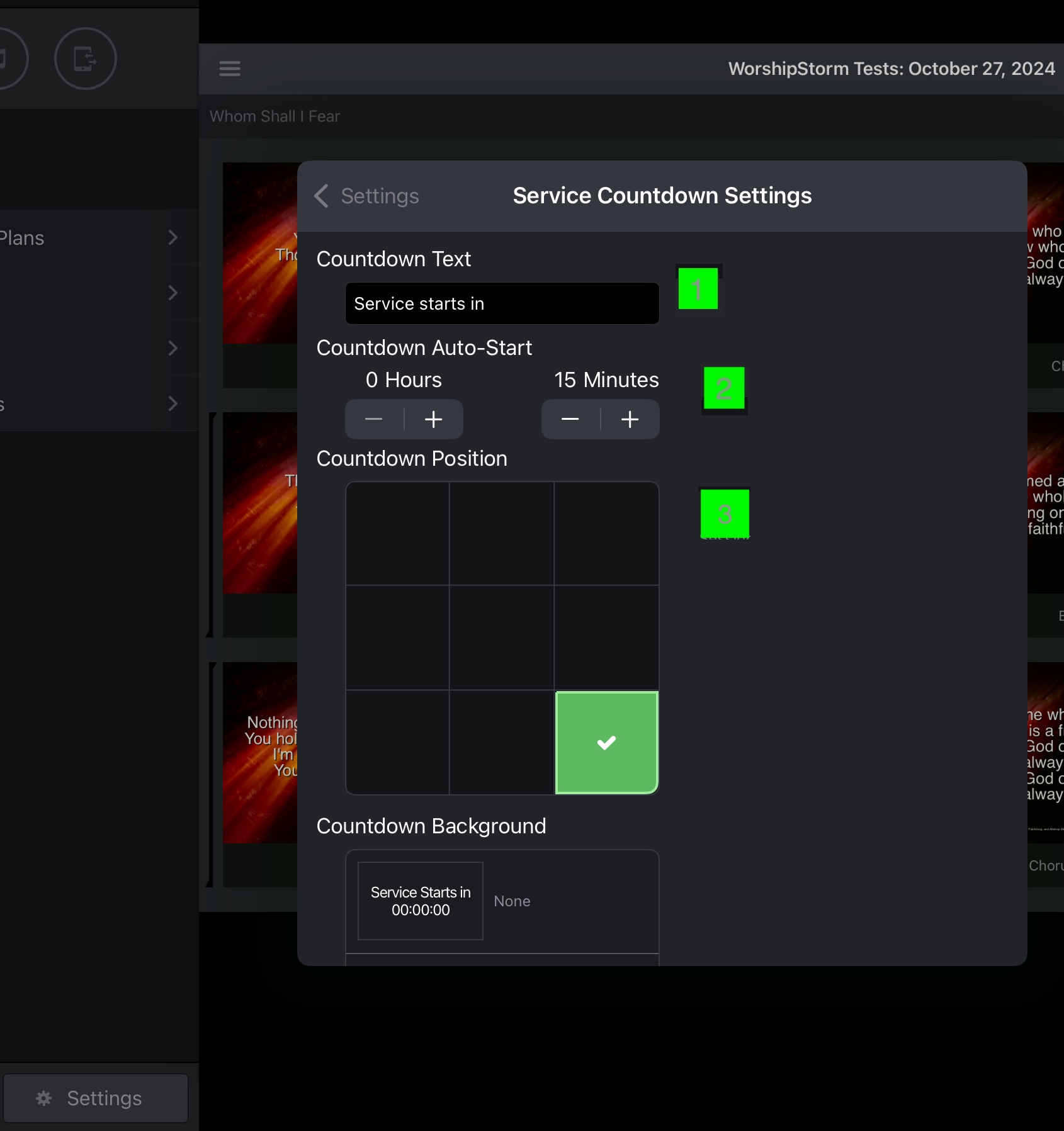Select middle-left countdown position cell

point(397,638)
